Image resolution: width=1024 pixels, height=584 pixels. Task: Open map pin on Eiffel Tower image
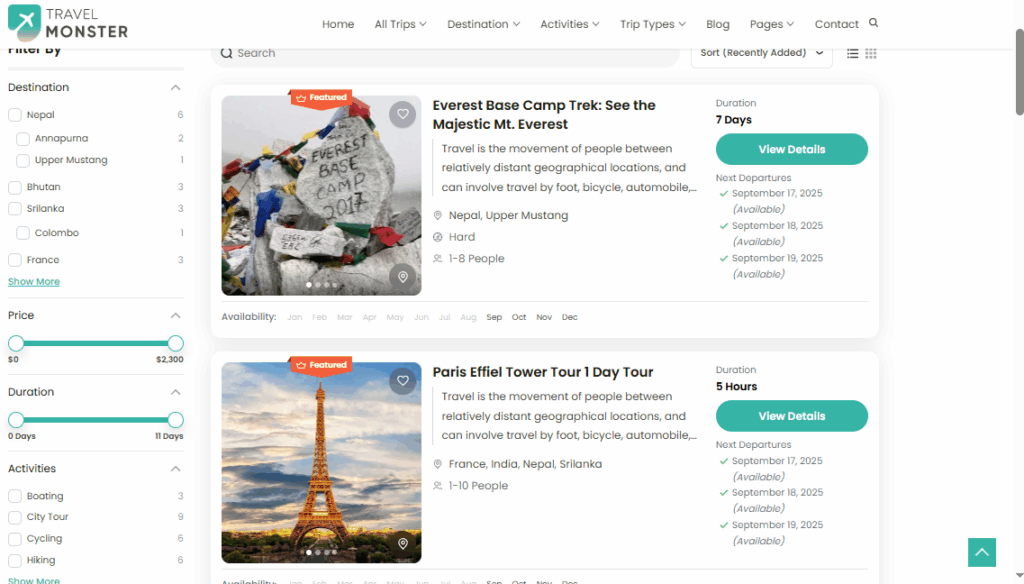(402, 544)
